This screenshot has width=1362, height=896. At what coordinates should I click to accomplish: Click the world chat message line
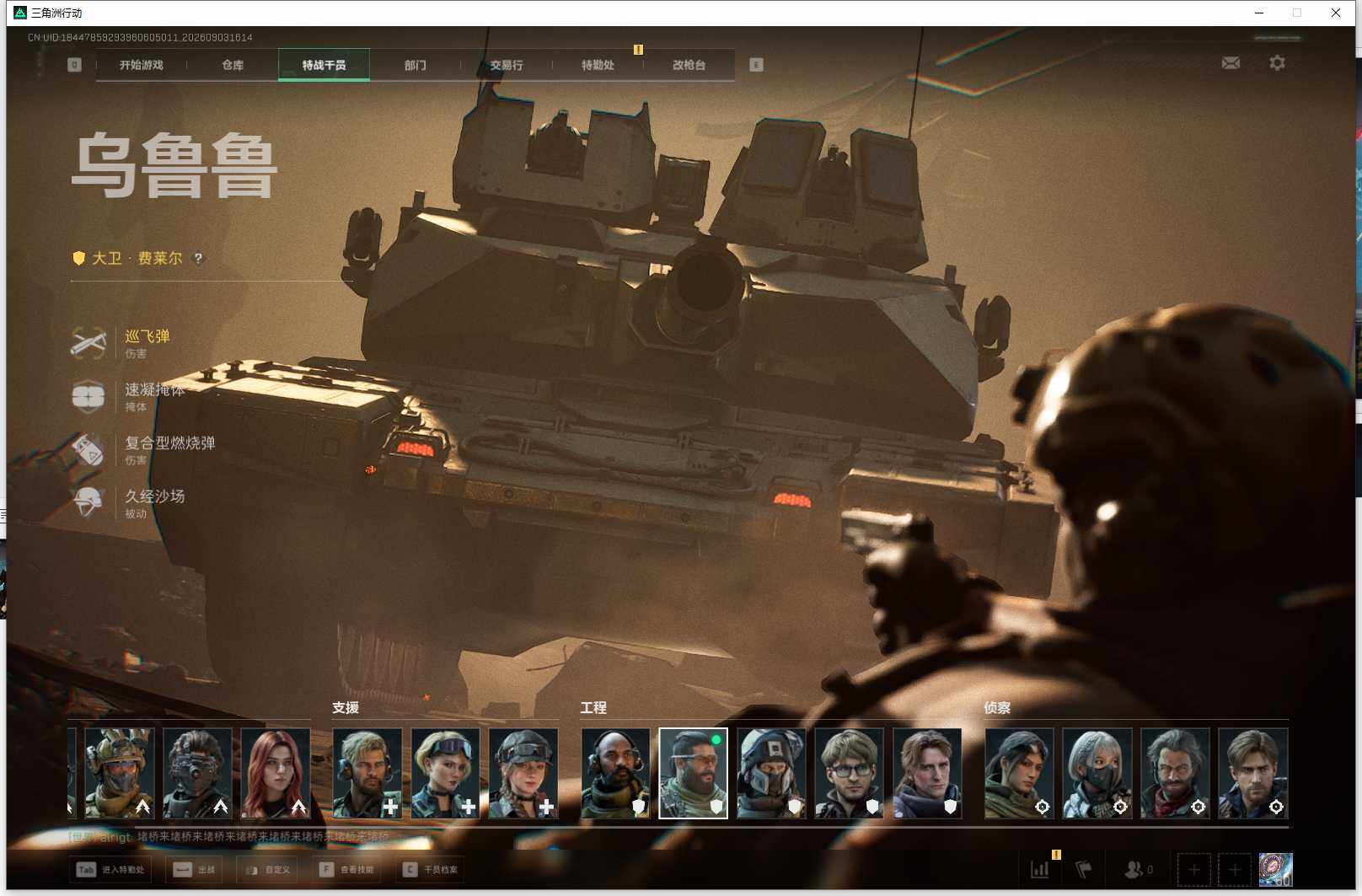point(229,837)
